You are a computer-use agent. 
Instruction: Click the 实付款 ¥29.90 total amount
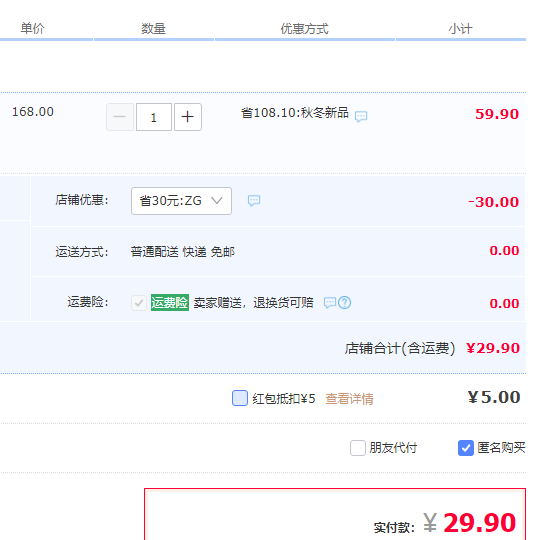click(x=469, y=523)
